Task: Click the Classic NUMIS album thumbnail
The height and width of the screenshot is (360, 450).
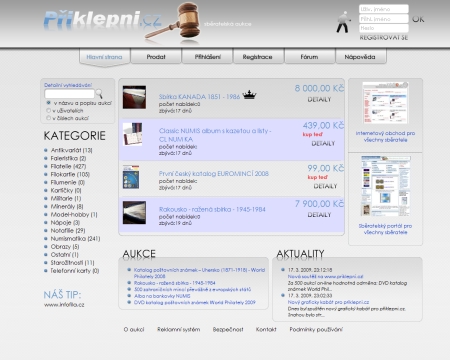Action: (x=132, y=134)
